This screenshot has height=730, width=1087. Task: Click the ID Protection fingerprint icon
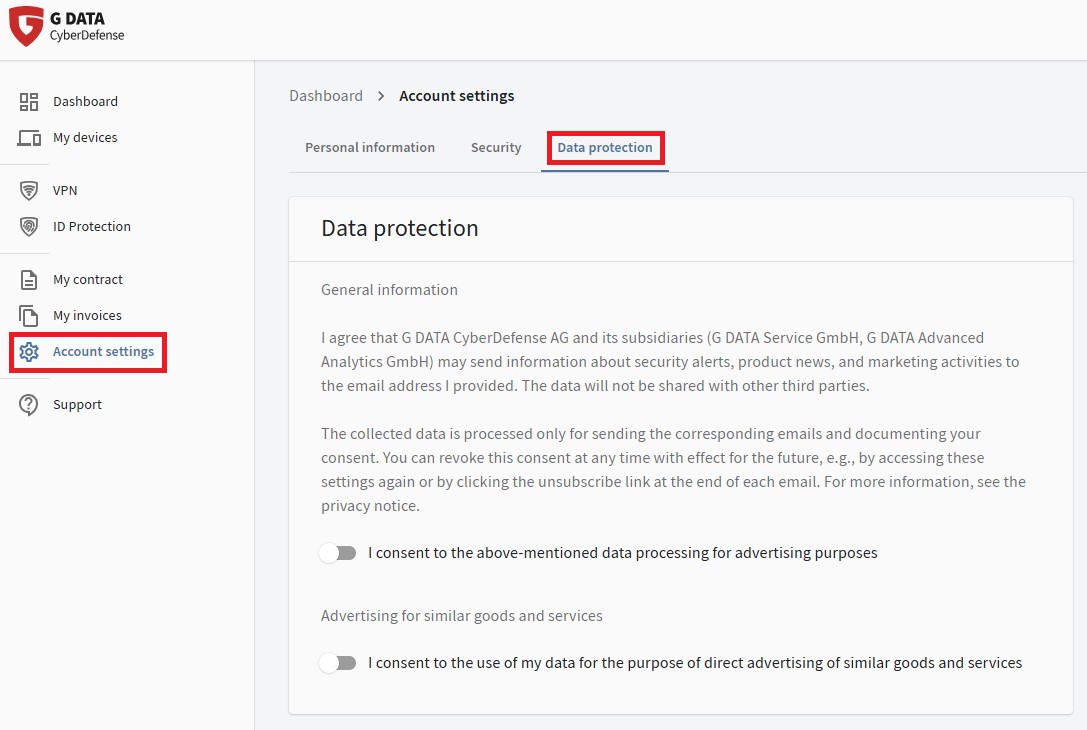29,227
